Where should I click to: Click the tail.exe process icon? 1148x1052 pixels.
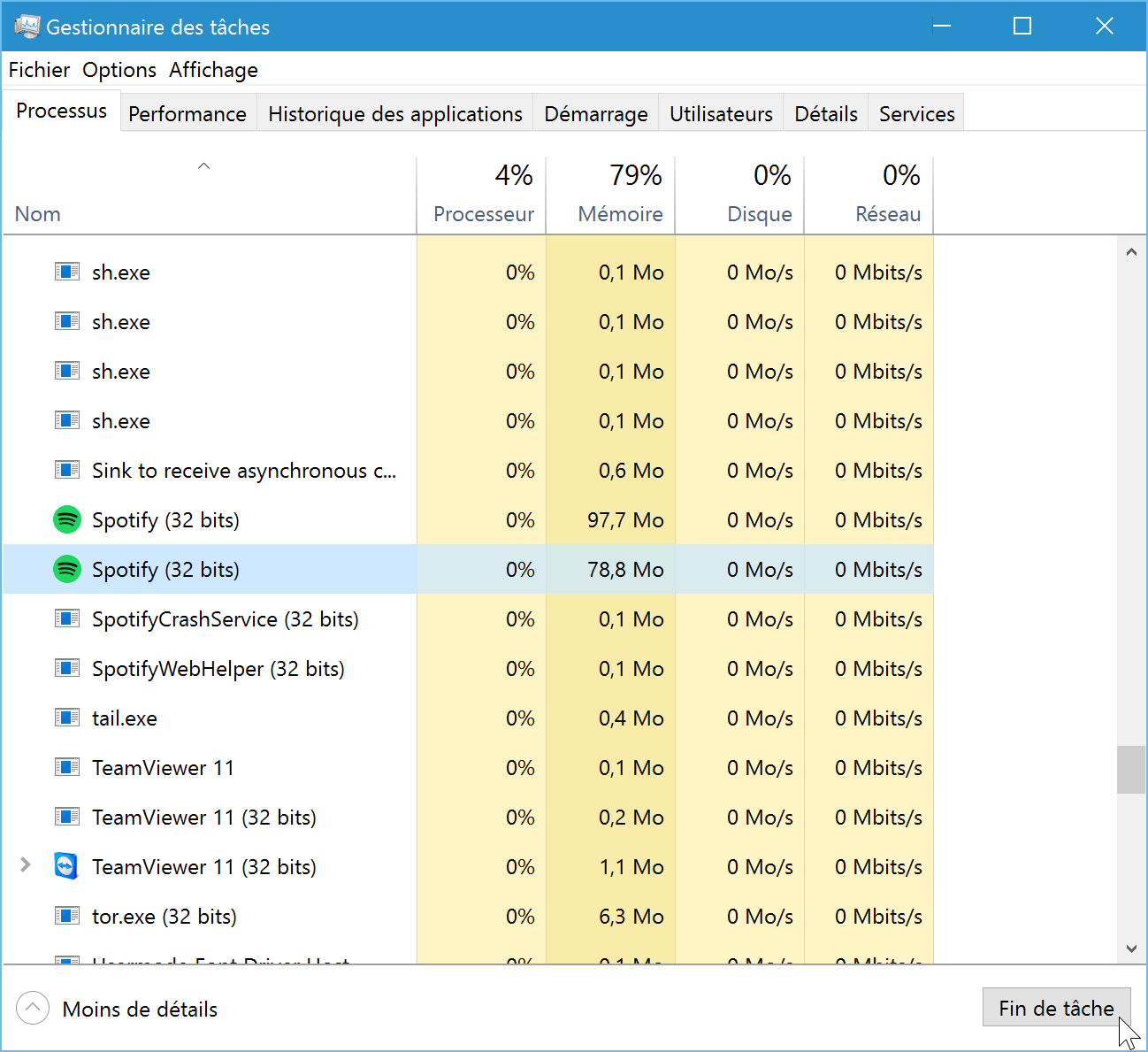pos(67,718)
